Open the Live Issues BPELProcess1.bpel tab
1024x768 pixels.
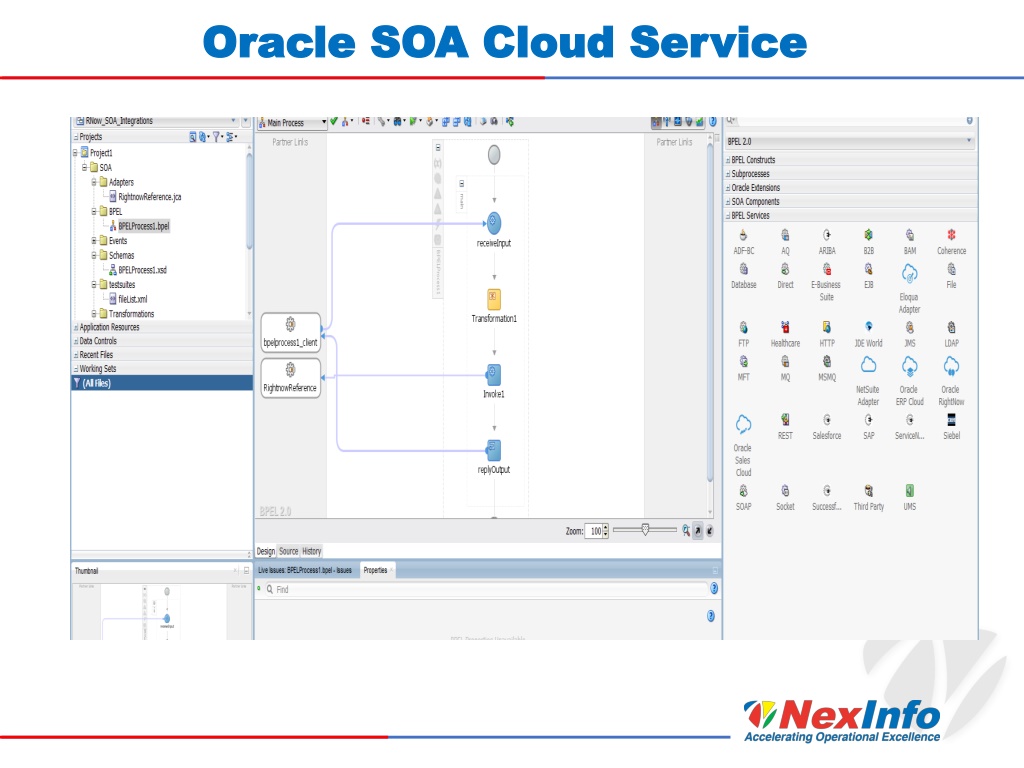tap(305, 570)
